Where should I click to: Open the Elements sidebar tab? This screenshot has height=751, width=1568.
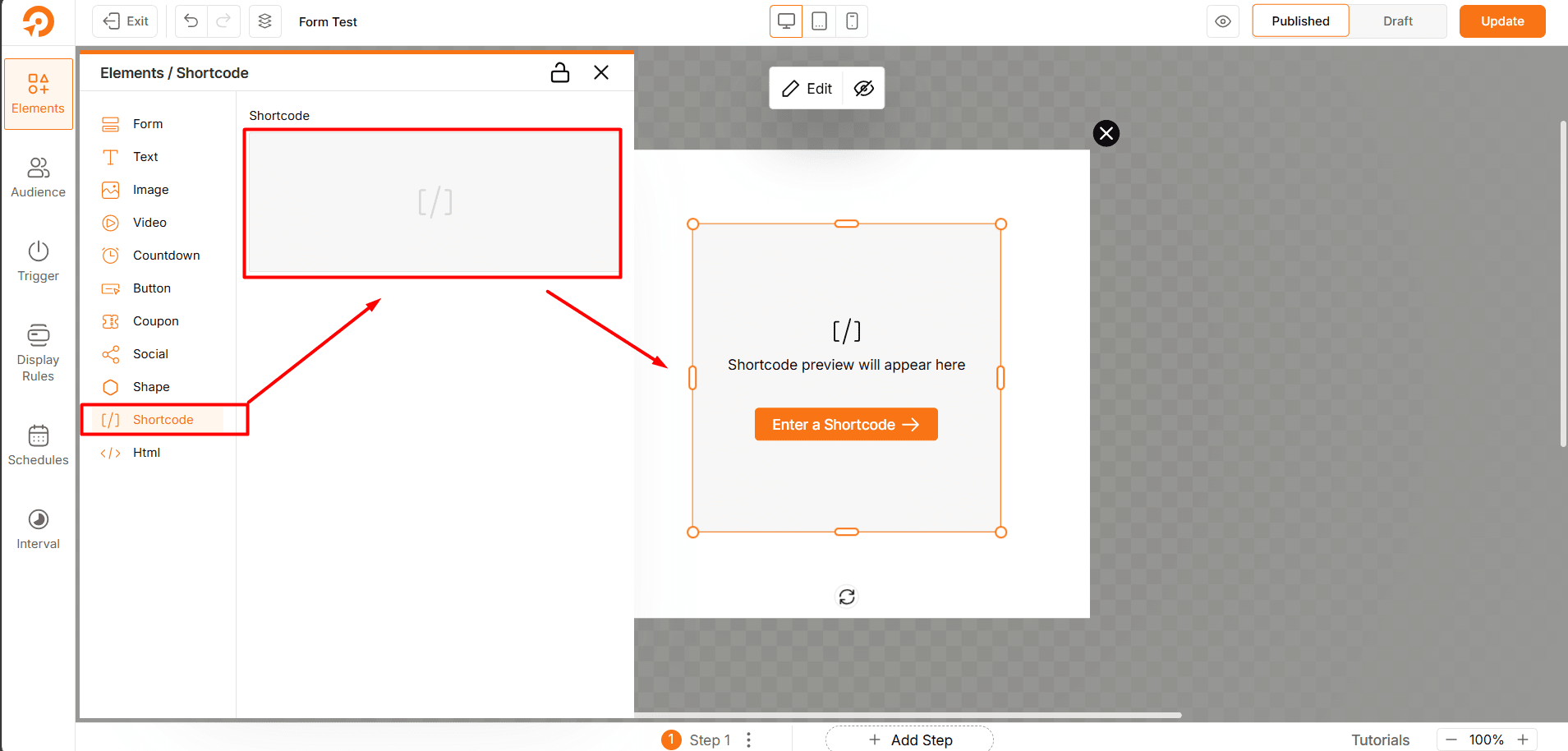pos(38,94)
